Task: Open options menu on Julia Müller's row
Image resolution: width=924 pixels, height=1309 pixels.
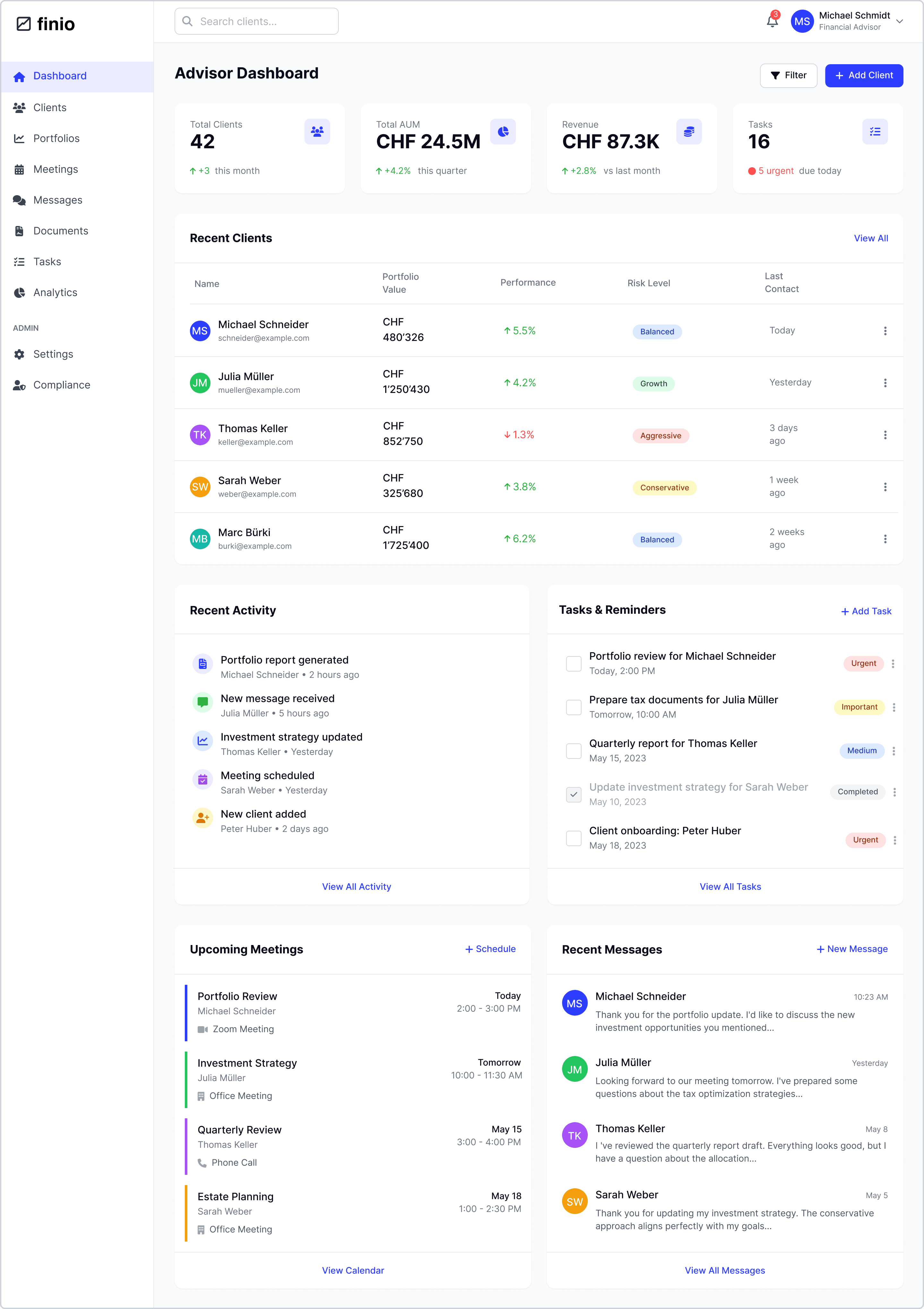Action: [885, 383]
